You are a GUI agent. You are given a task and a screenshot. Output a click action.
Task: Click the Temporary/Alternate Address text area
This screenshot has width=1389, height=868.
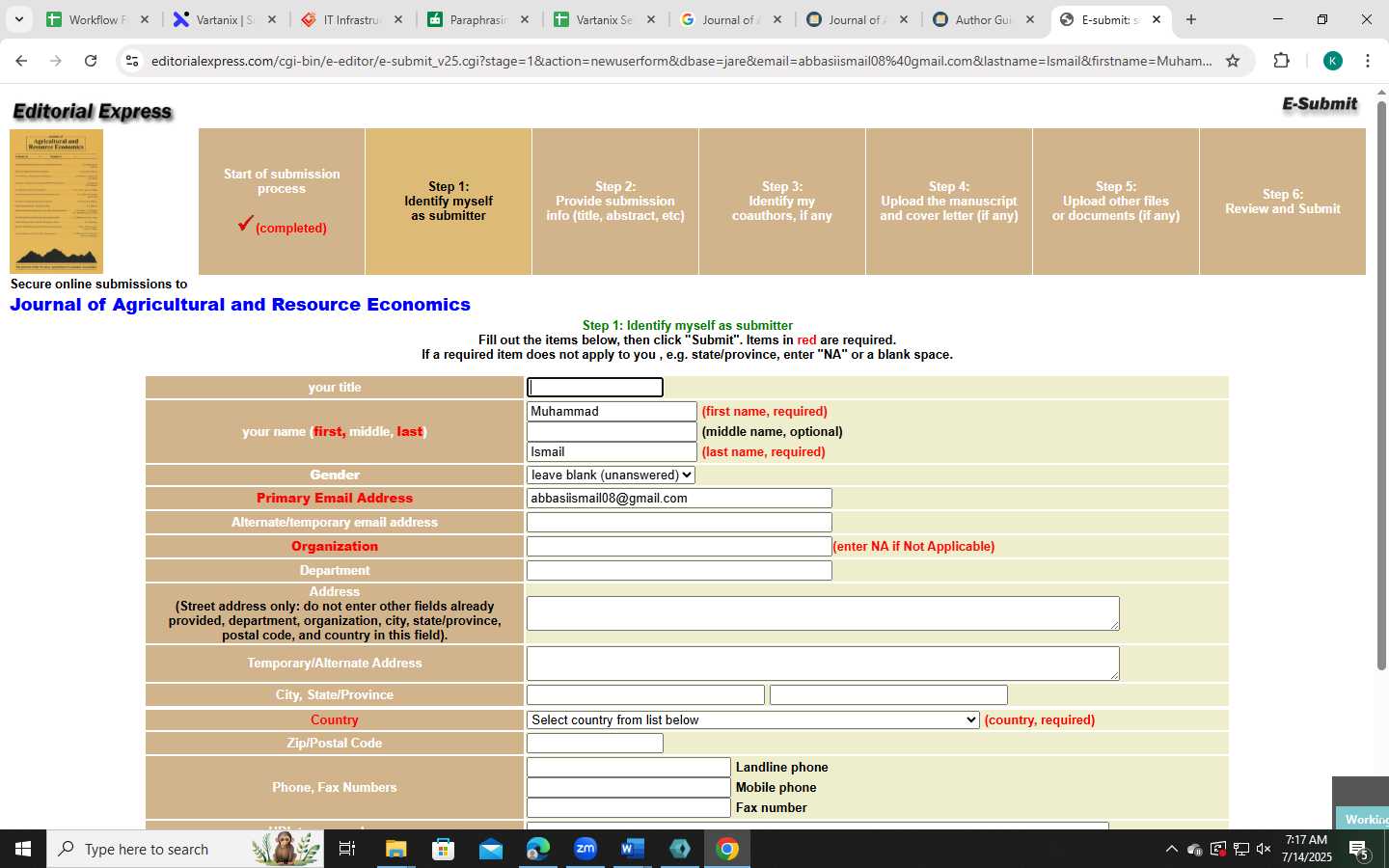(x=823, y=664)
